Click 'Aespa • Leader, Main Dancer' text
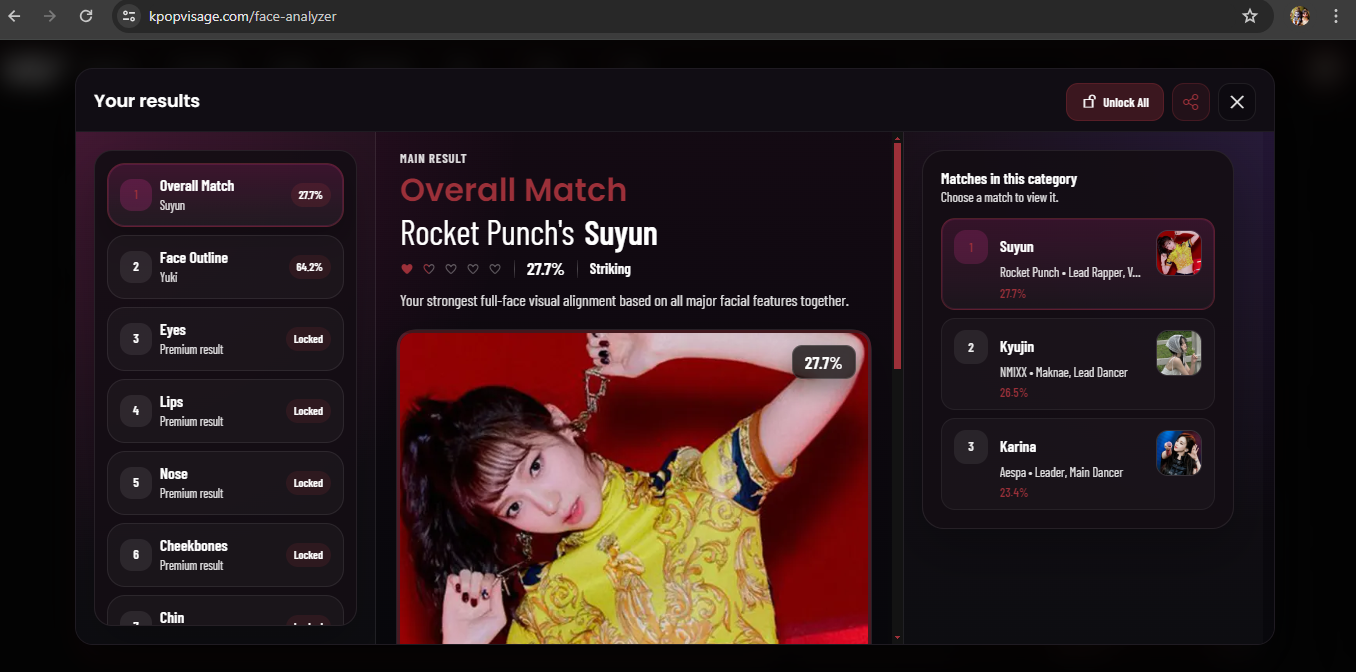The image size is (1356, 672). click(x=1061, y=472)
